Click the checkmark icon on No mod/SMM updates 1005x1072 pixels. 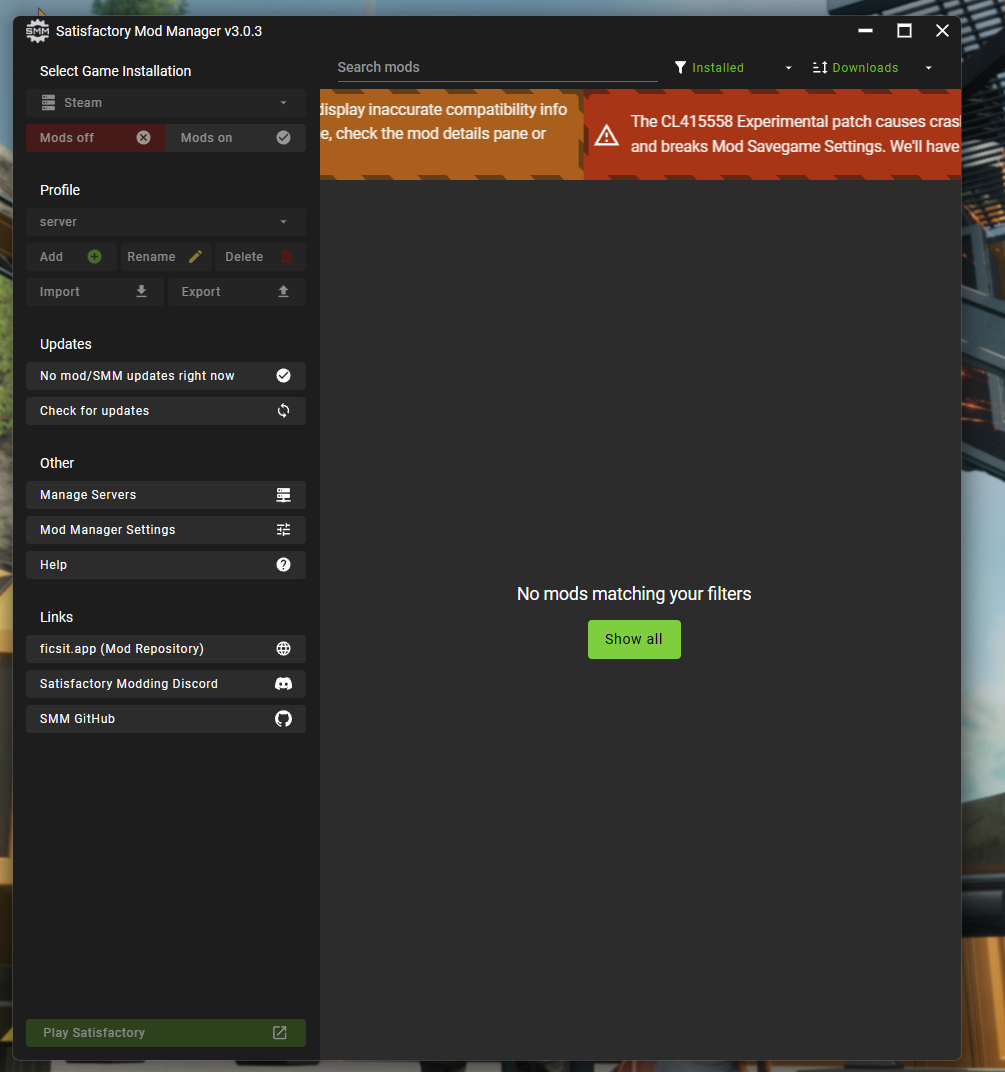[283, 375]
